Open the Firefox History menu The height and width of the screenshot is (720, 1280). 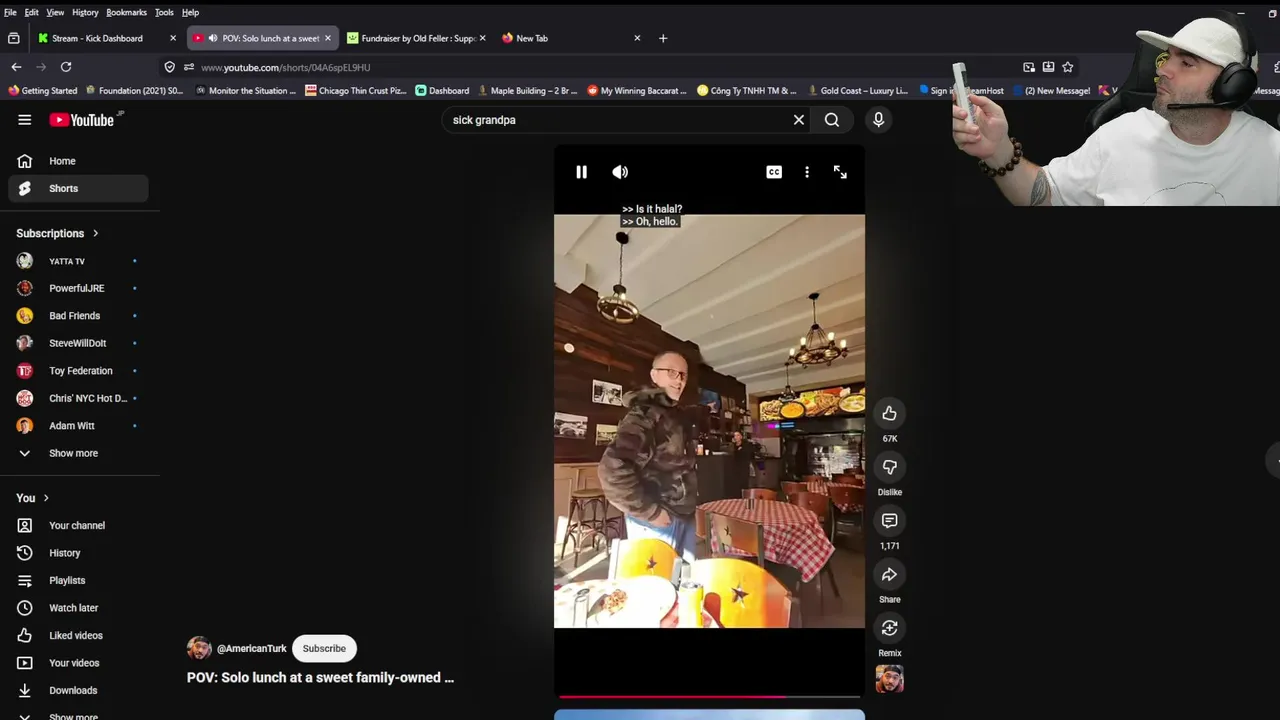pos(85,12)
